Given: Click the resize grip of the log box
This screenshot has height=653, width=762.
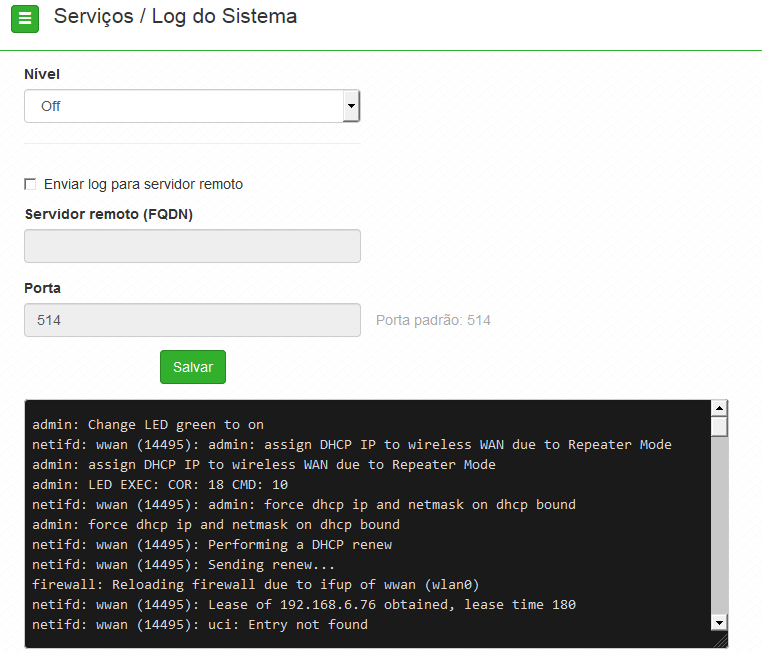Looking at the screenshot, I should 721,640.
